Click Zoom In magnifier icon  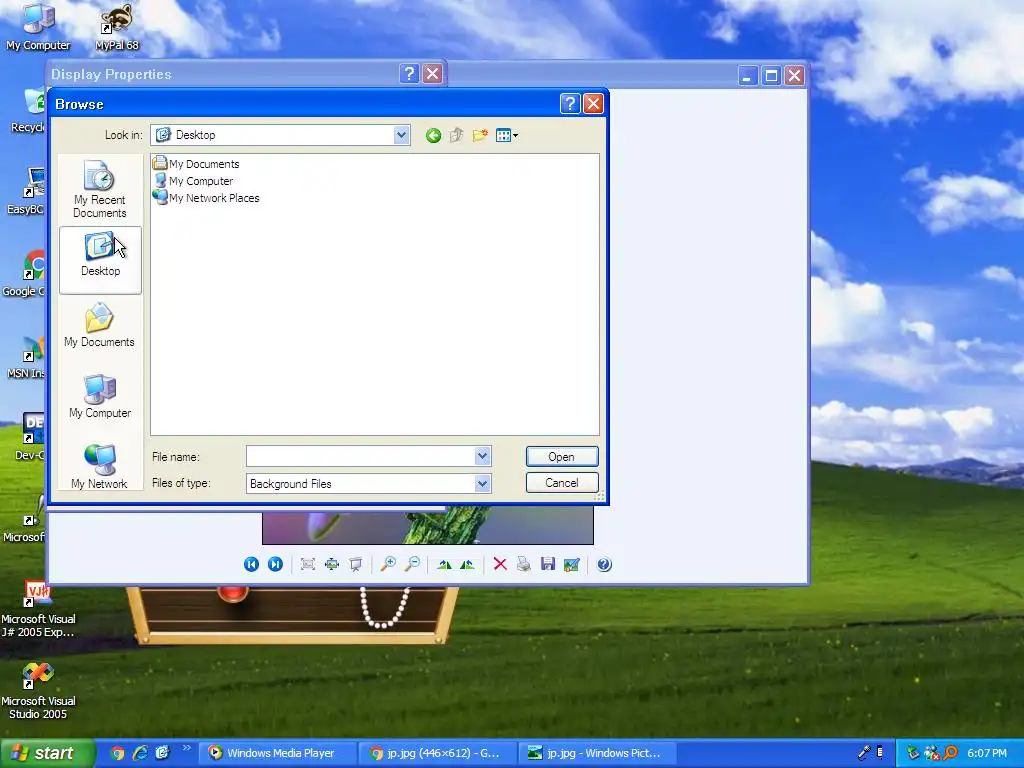click(x=388, y=564)
